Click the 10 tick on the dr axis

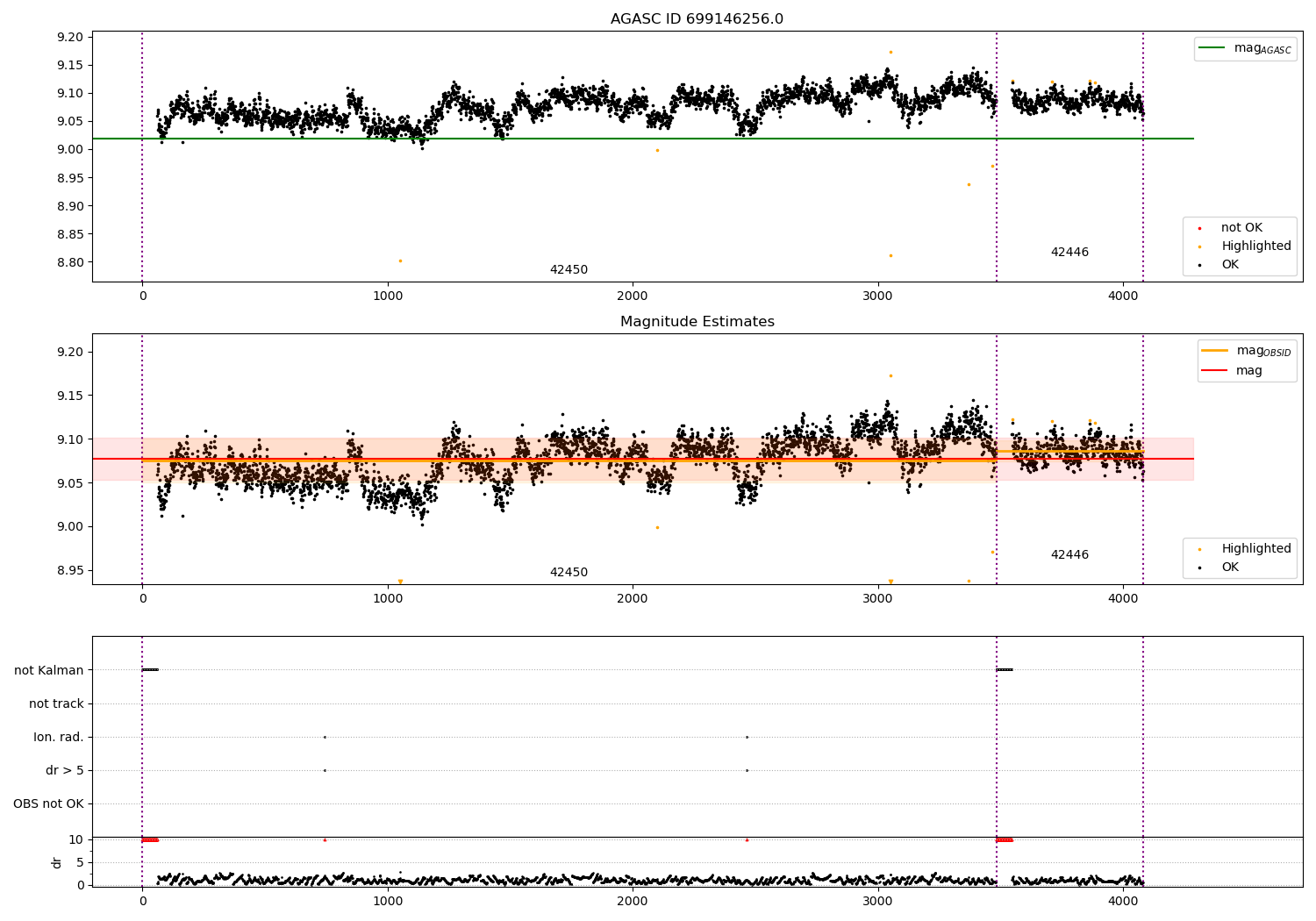(76, 839)
